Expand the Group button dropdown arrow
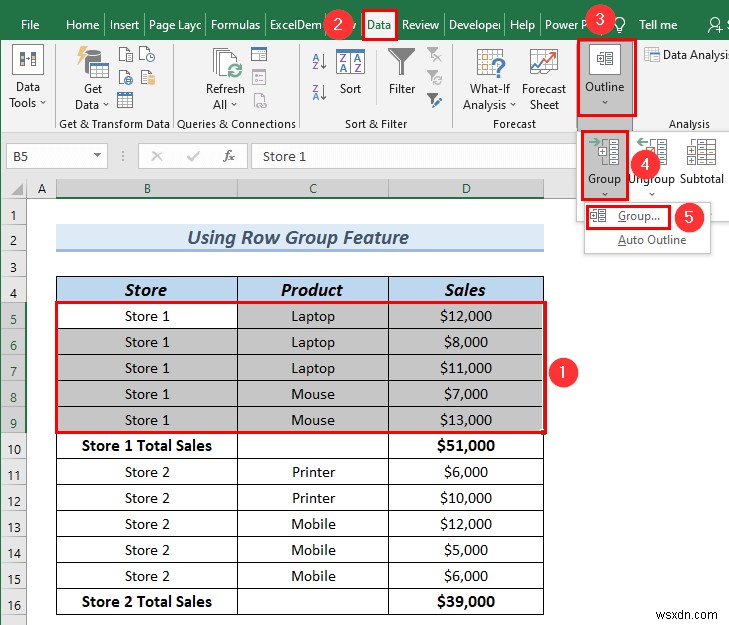Screen dimensions: 729x625 (x=604, y=194)
